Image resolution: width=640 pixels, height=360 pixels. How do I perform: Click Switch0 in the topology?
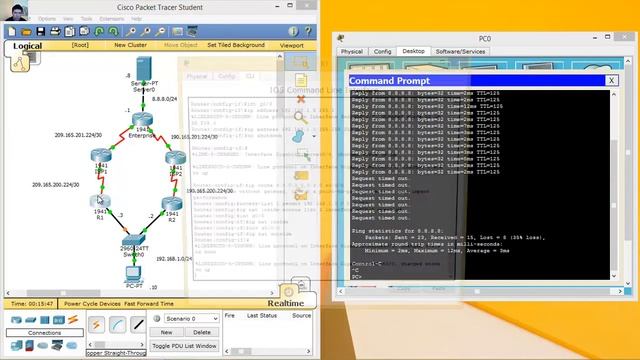coord(133,240)
